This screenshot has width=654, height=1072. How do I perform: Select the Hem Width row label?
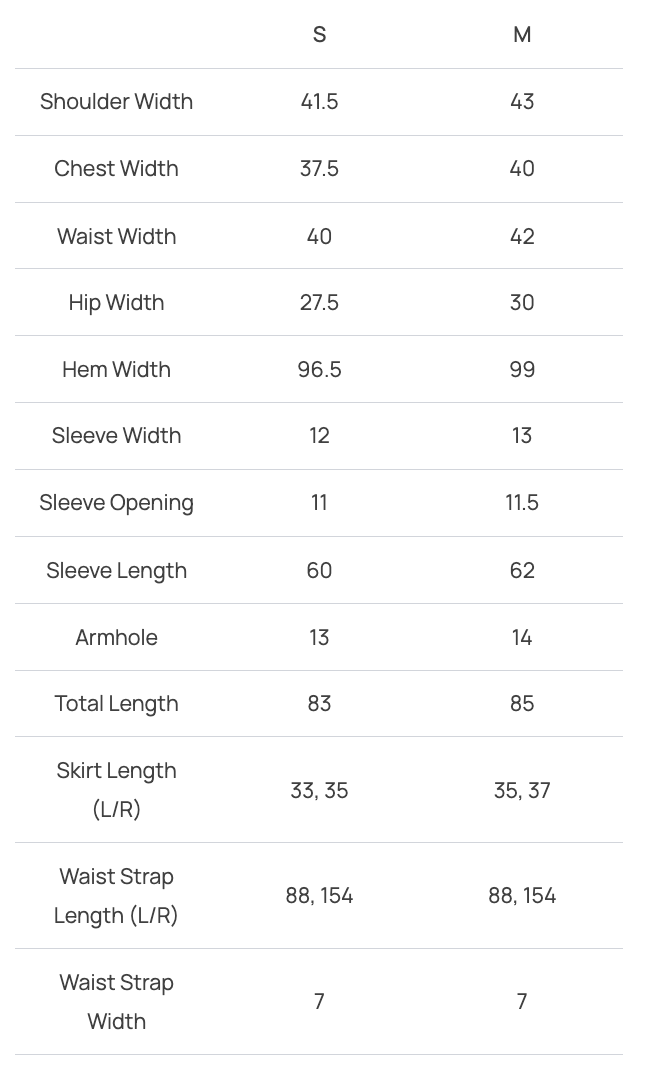pyautogui.click(x=116, y=369)
